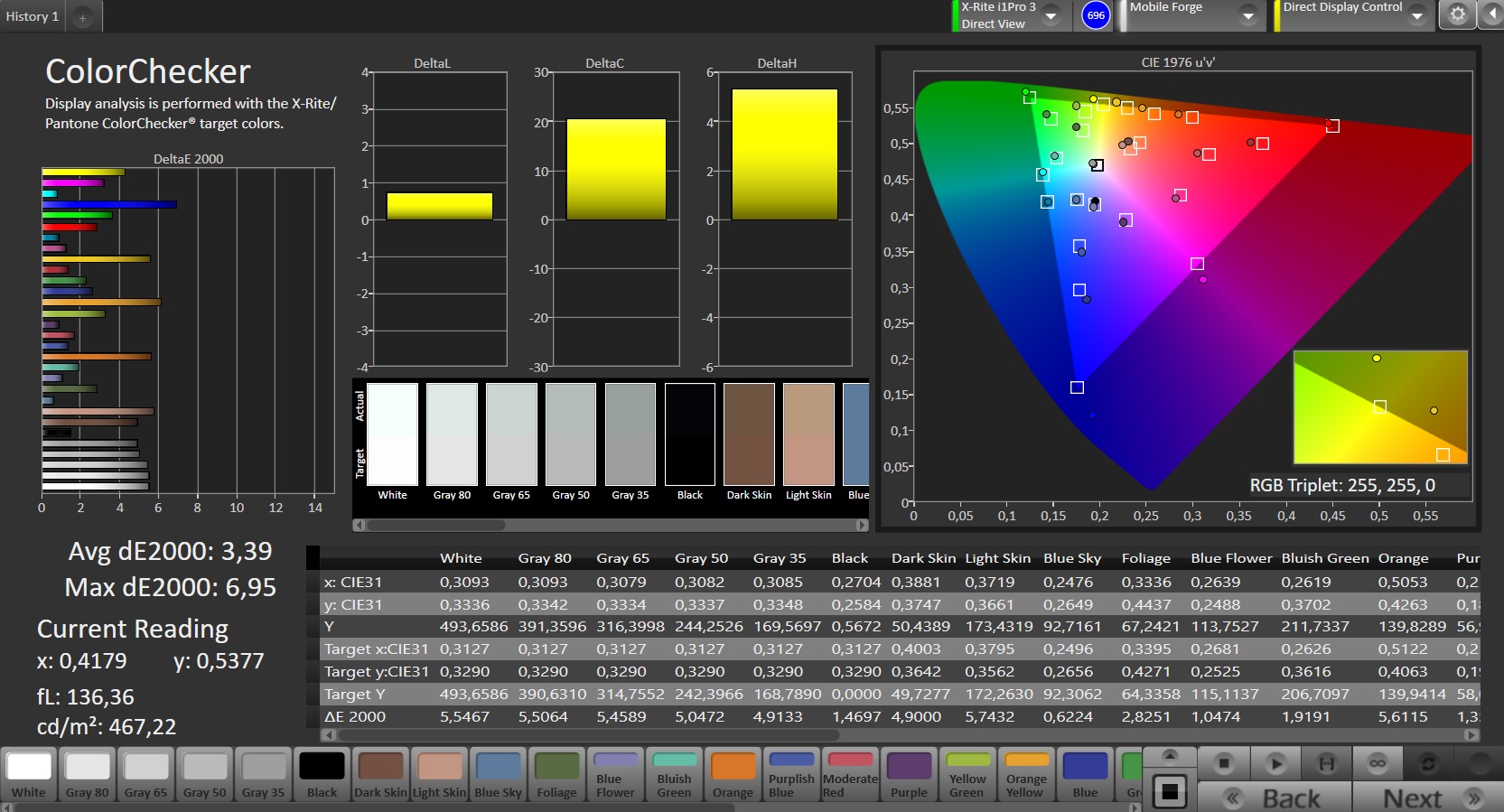Click the Back button

[1275, 798]
